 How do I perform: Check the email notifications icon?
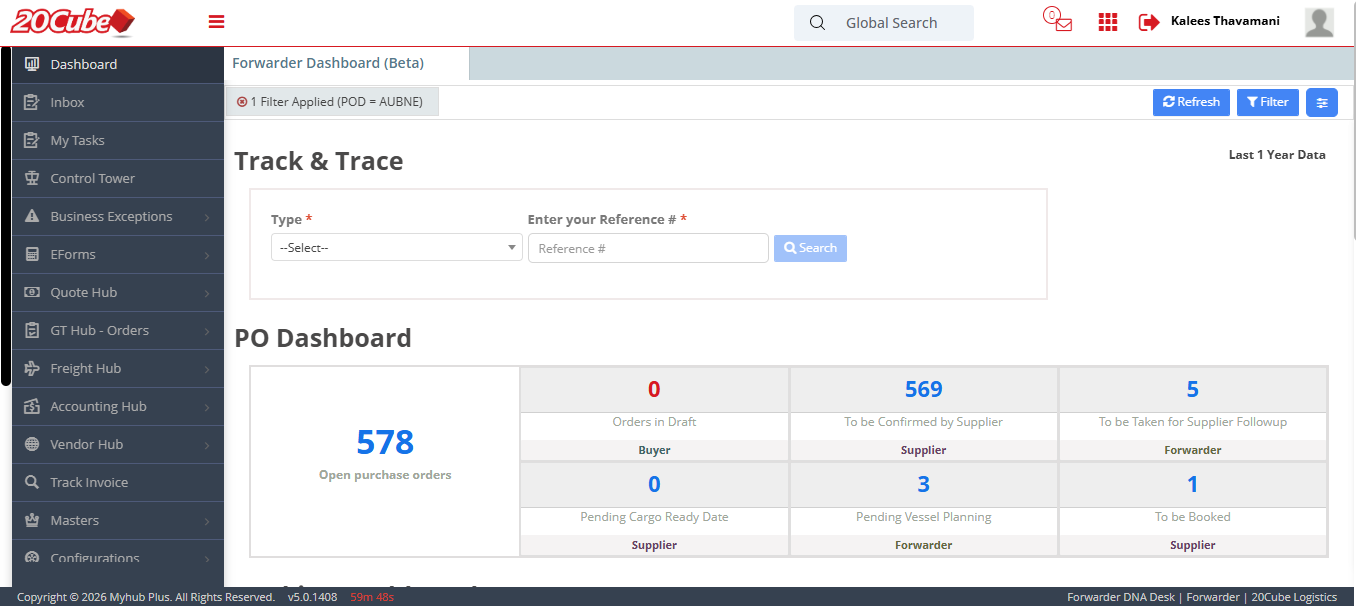tap(1056, 20)
